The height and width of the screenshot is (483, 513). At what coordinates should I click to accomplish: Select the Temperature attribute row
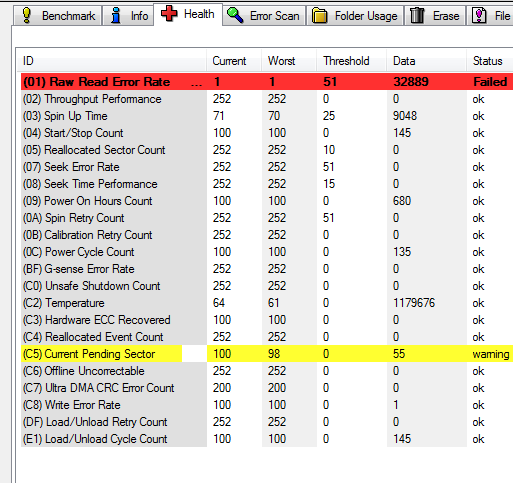point(267,303)
